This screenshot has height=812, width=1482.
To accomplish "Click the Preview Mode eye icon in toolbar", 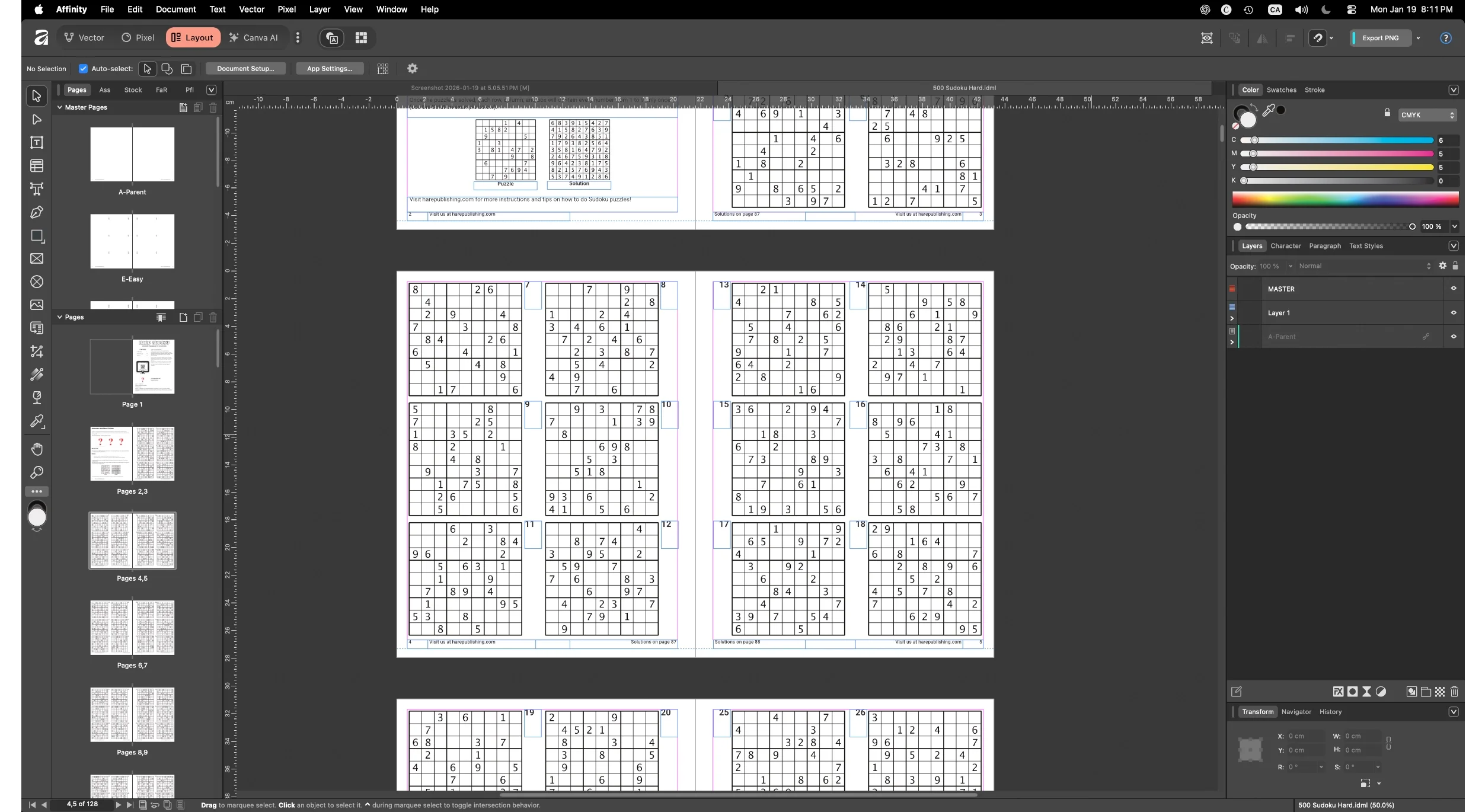I will [x=1206, y=37].
